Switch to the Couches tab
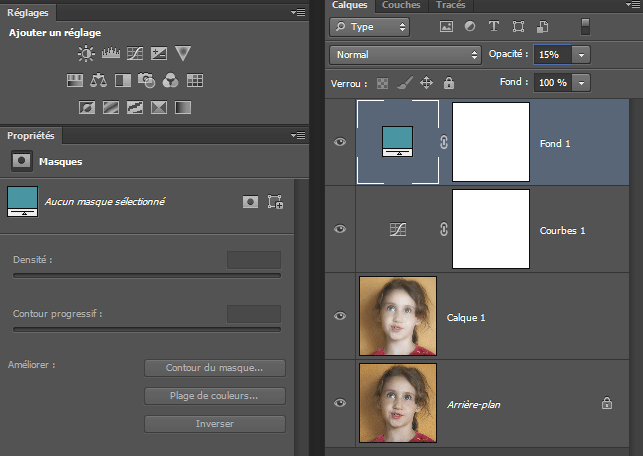This screenshot has height=456, width=643. 401,5
